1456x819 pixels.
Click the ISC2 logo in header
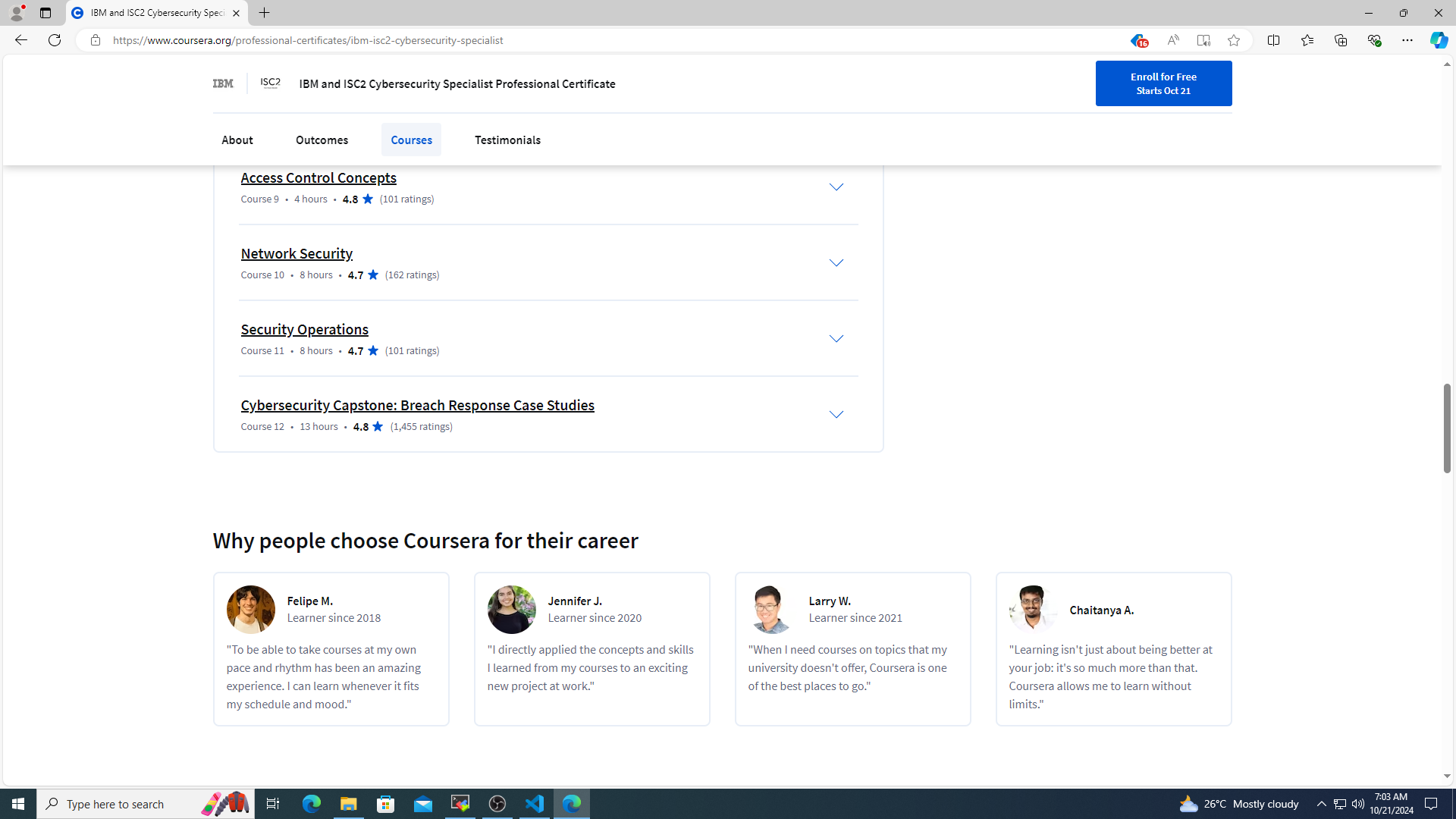coord(270,83)
